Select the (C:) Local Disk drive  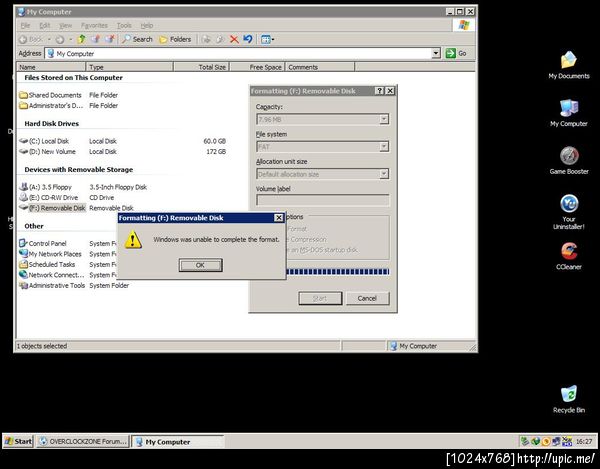[44, 141]
